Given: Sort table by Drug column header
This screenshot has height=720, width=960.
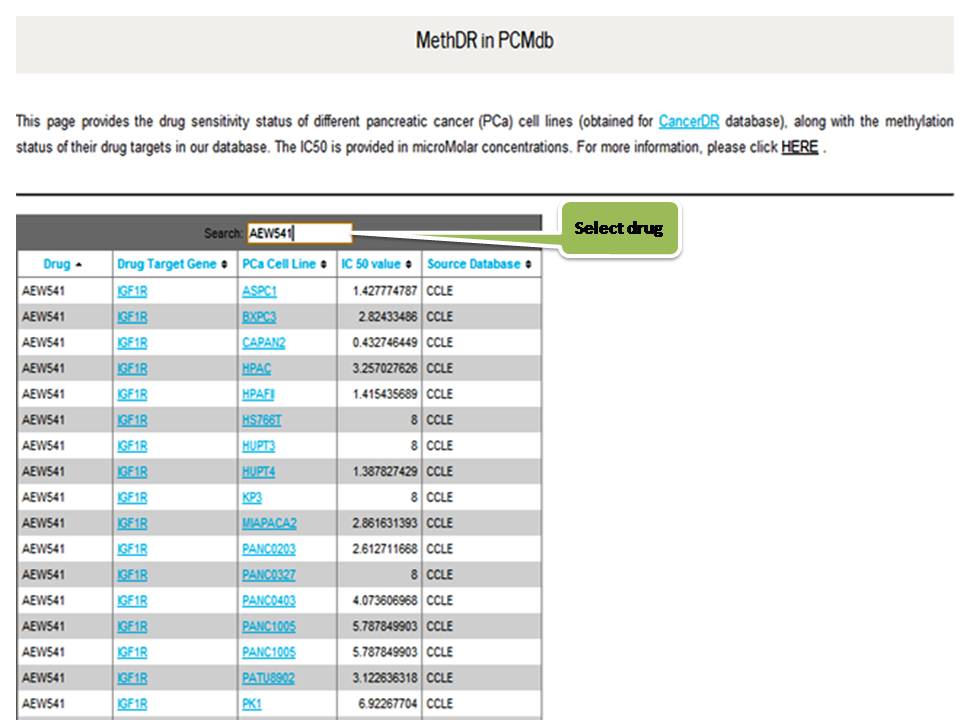Looking at the screenshot, I should 63,264.
